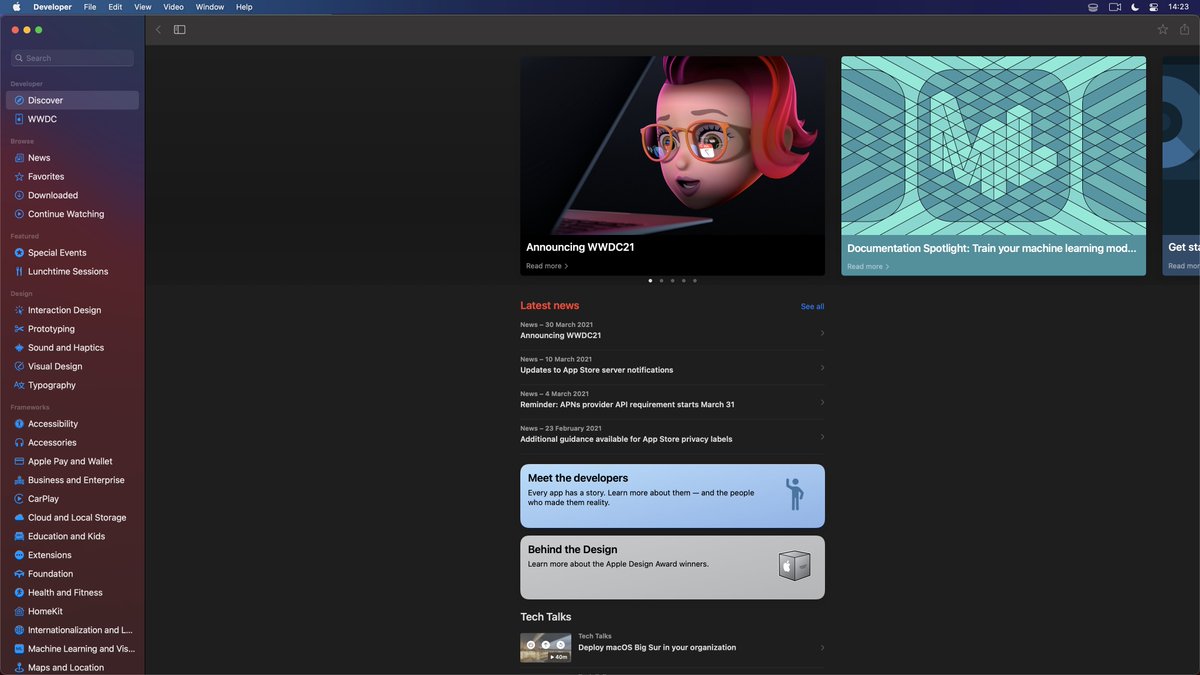
Task: Toggle the sidebar with toolbar icon
Action: click(x=180, y=30)
